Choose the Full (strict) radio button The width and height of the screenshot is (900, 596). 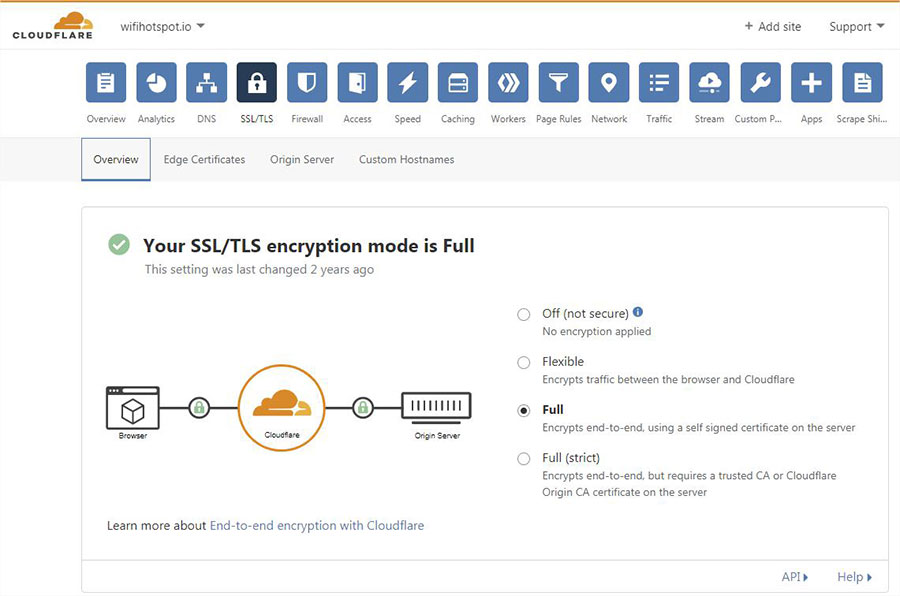(524, 459)
